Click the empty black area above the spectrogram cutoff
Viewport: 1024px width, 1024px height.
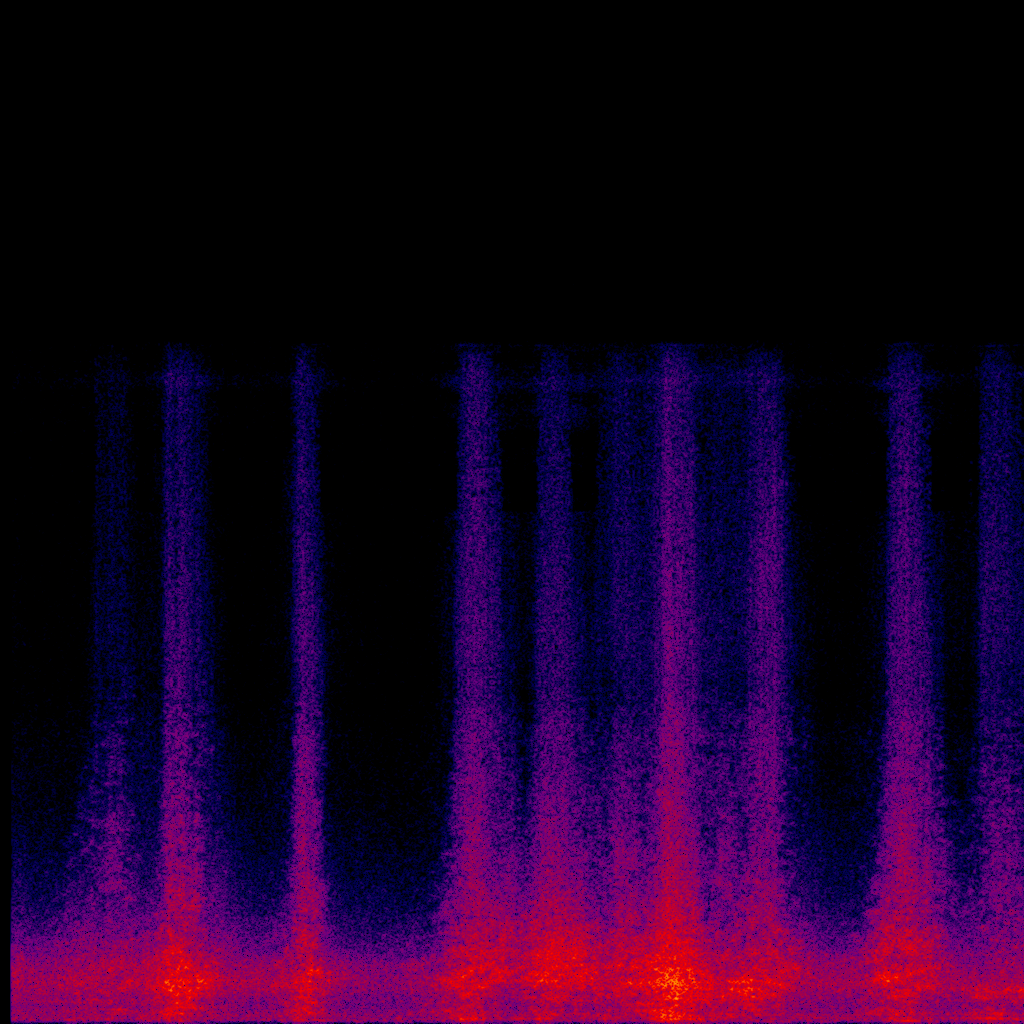pyautogui.click(x=512, y=170)
